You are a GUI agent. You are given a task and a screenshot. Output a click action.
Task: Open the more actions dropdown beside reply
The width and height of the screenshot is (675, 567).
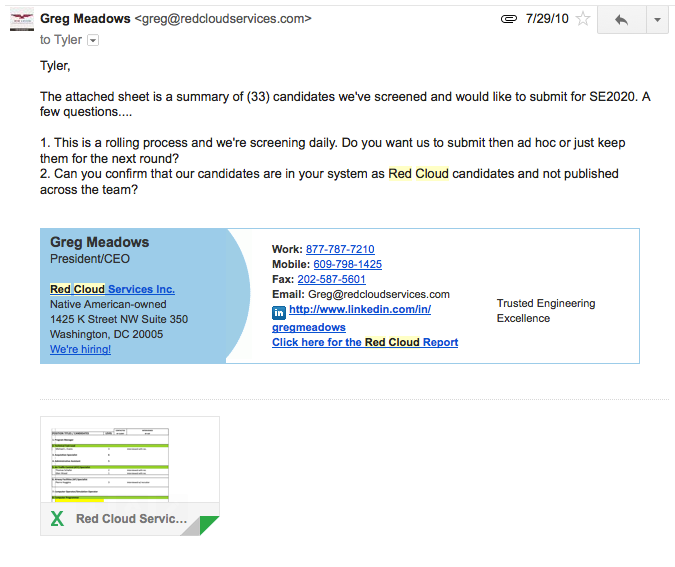coord(657,20)
